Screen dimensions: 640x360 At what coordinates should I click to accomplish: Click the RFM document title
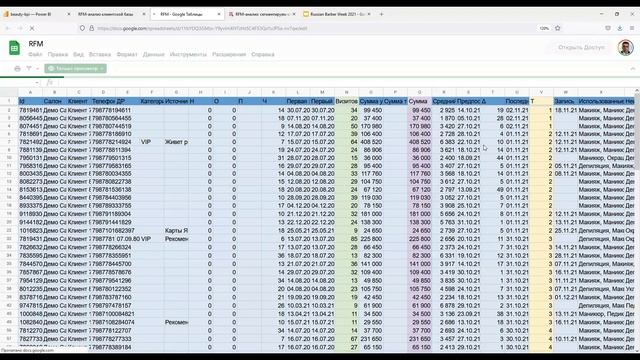tap(36, 44)
